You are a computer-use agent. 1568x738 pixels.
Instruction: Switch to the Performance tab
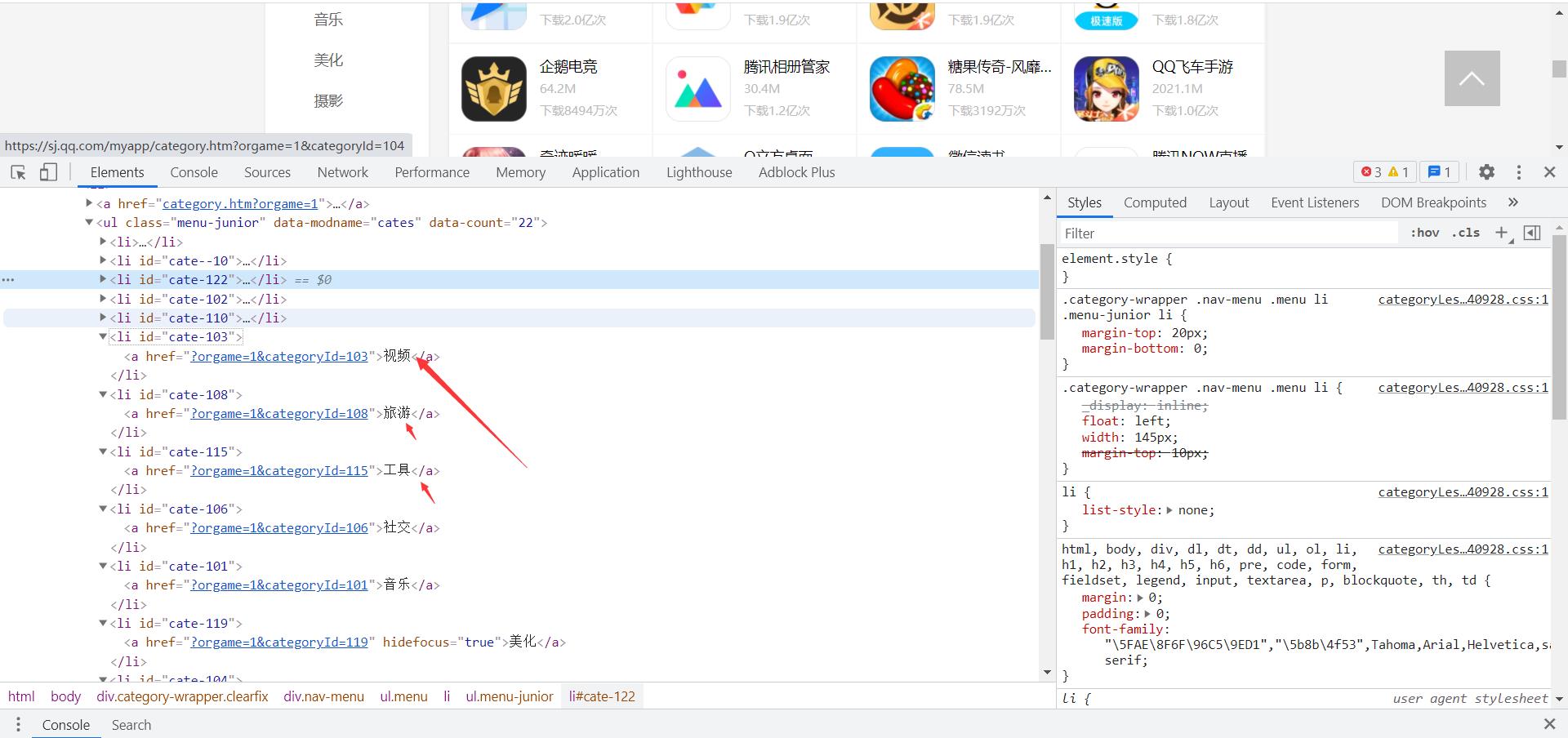coord(432,172)
